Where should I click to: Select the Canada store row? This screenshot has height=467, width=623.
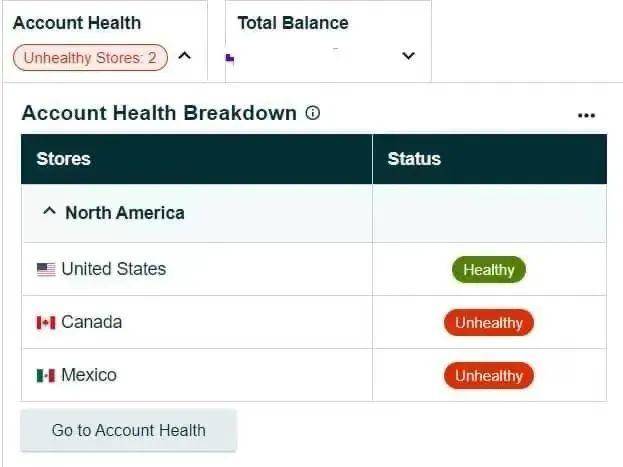pyautogui.click(x=314, y=322)
